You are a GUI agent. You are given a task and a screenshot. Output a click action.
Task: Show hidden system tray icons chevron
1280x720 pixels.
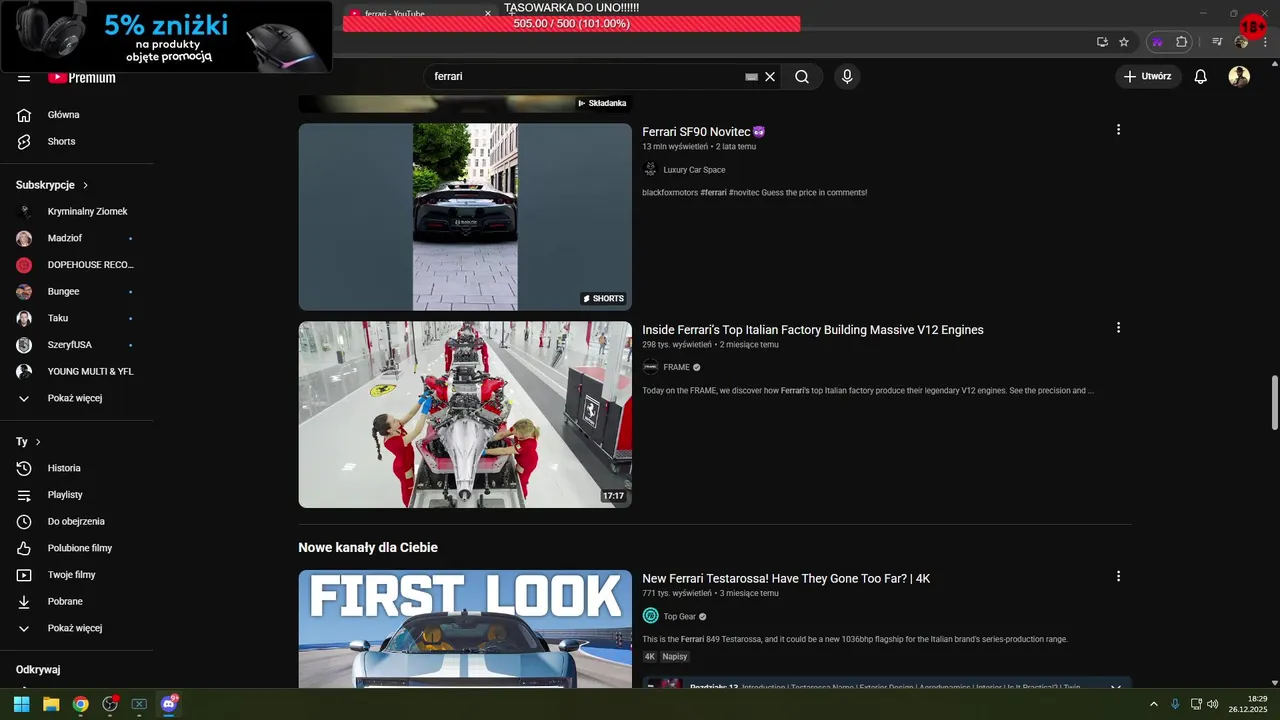pyautogui.click(x=1153, y=704)
